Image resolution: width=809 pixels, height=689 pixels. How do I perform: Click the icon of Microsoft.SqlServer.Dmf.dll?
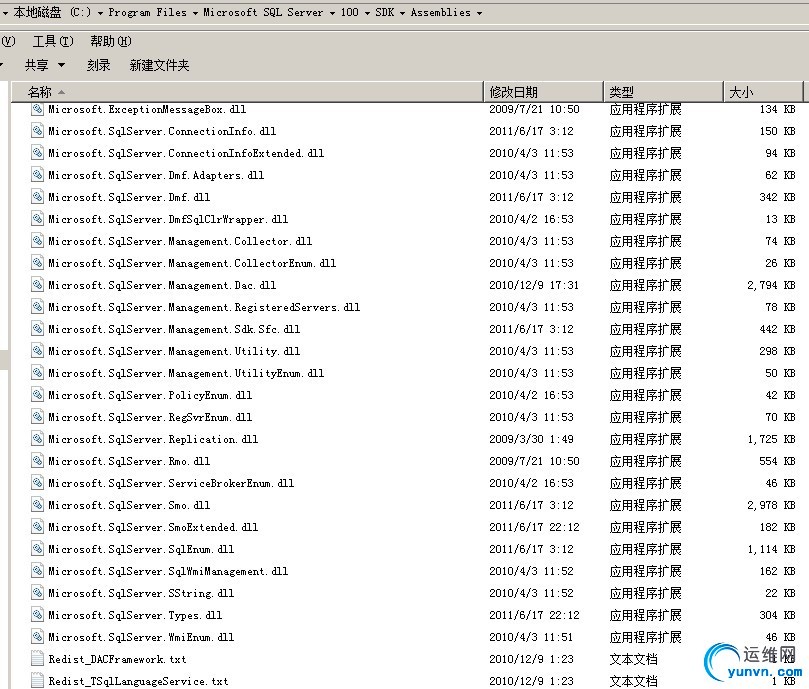tap(37, 197)
